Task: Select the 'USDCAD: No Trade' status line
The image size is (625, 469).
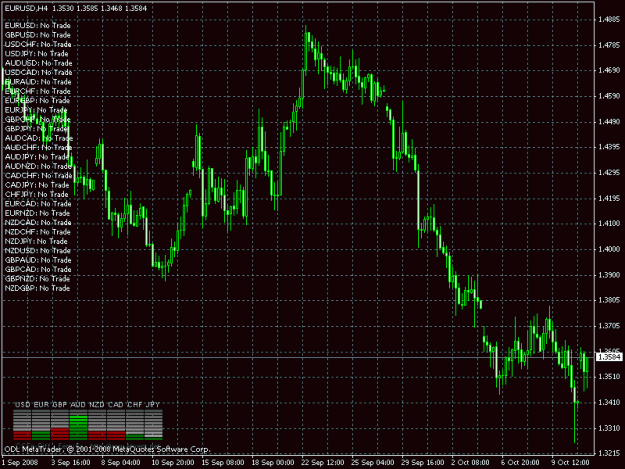Action: (38, 72)
